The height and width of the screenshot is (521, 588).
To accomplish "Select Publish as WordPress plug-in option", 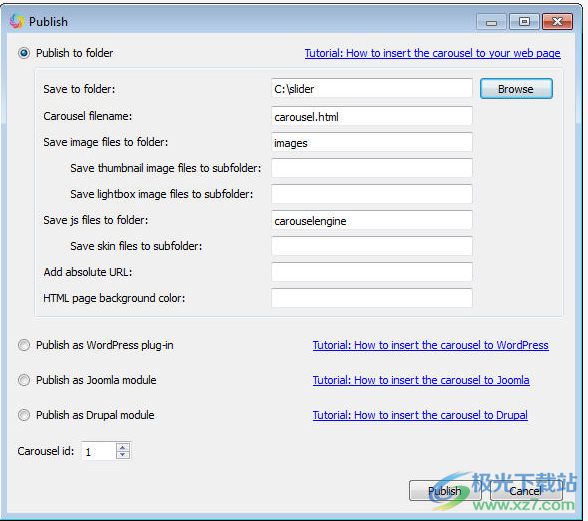I will click(x=24, y=345).
